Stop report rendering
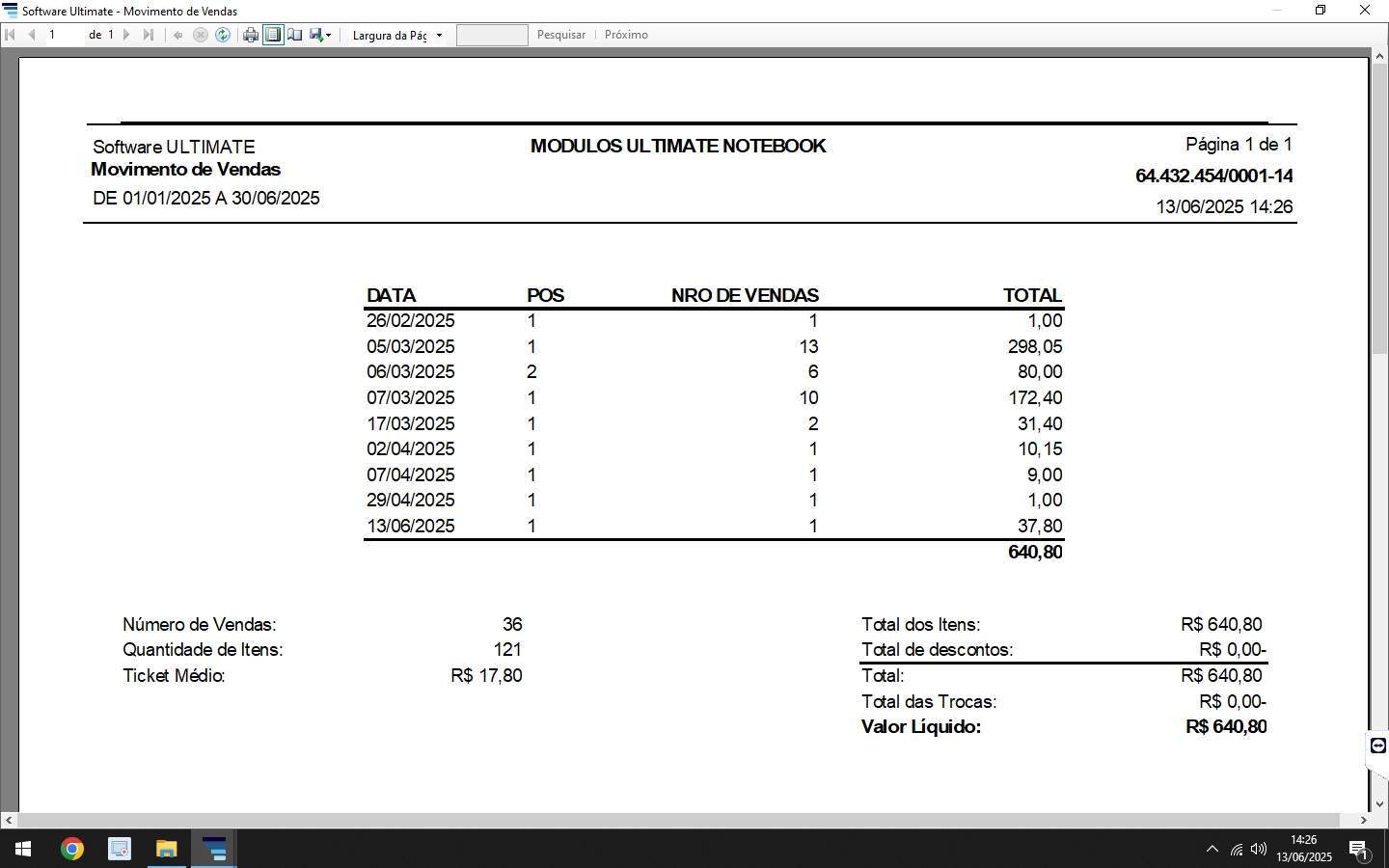The image size is (1389, 868). 201,35
